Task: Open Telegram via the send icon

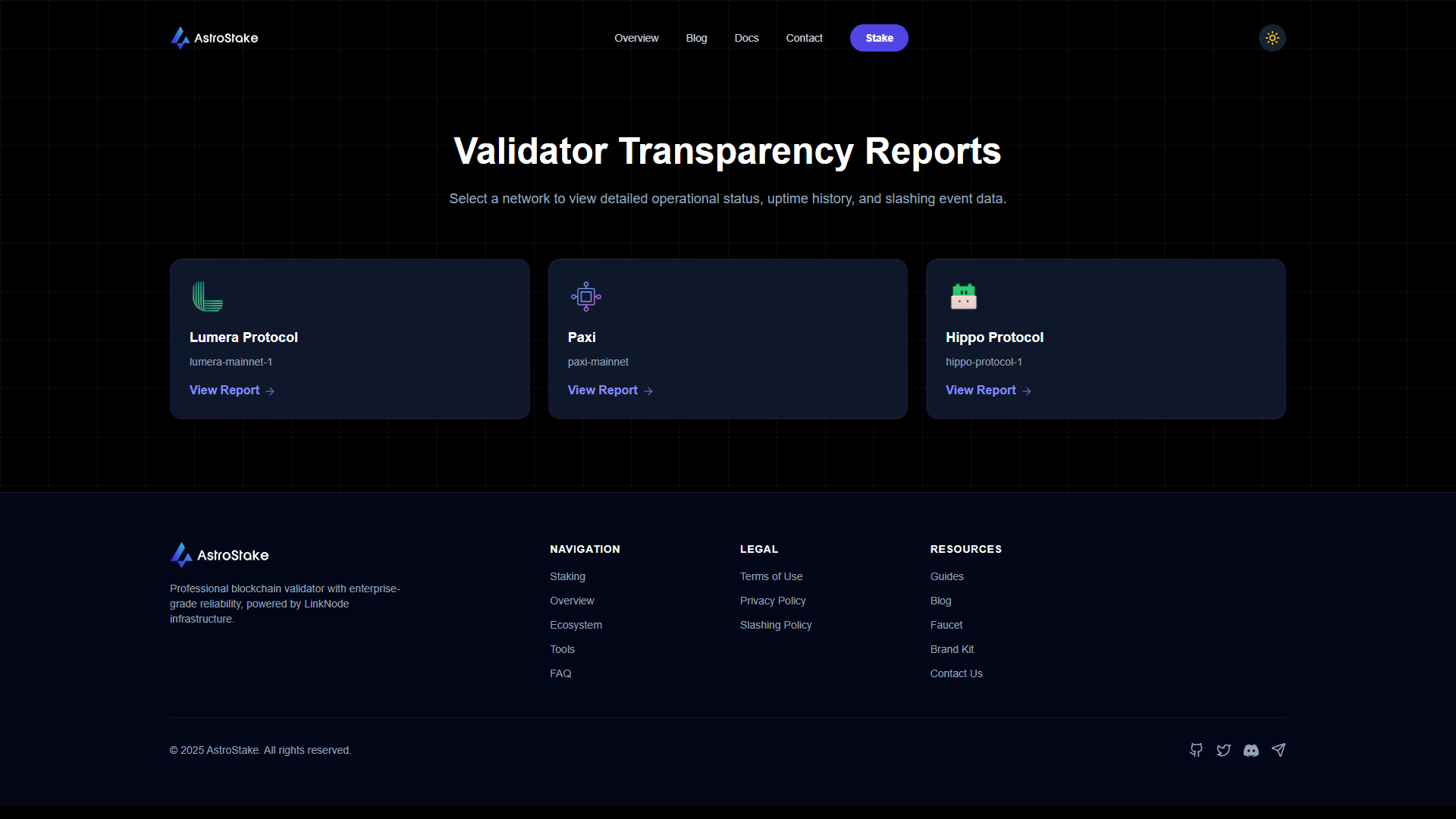Action: click(x=1279, y=750)
